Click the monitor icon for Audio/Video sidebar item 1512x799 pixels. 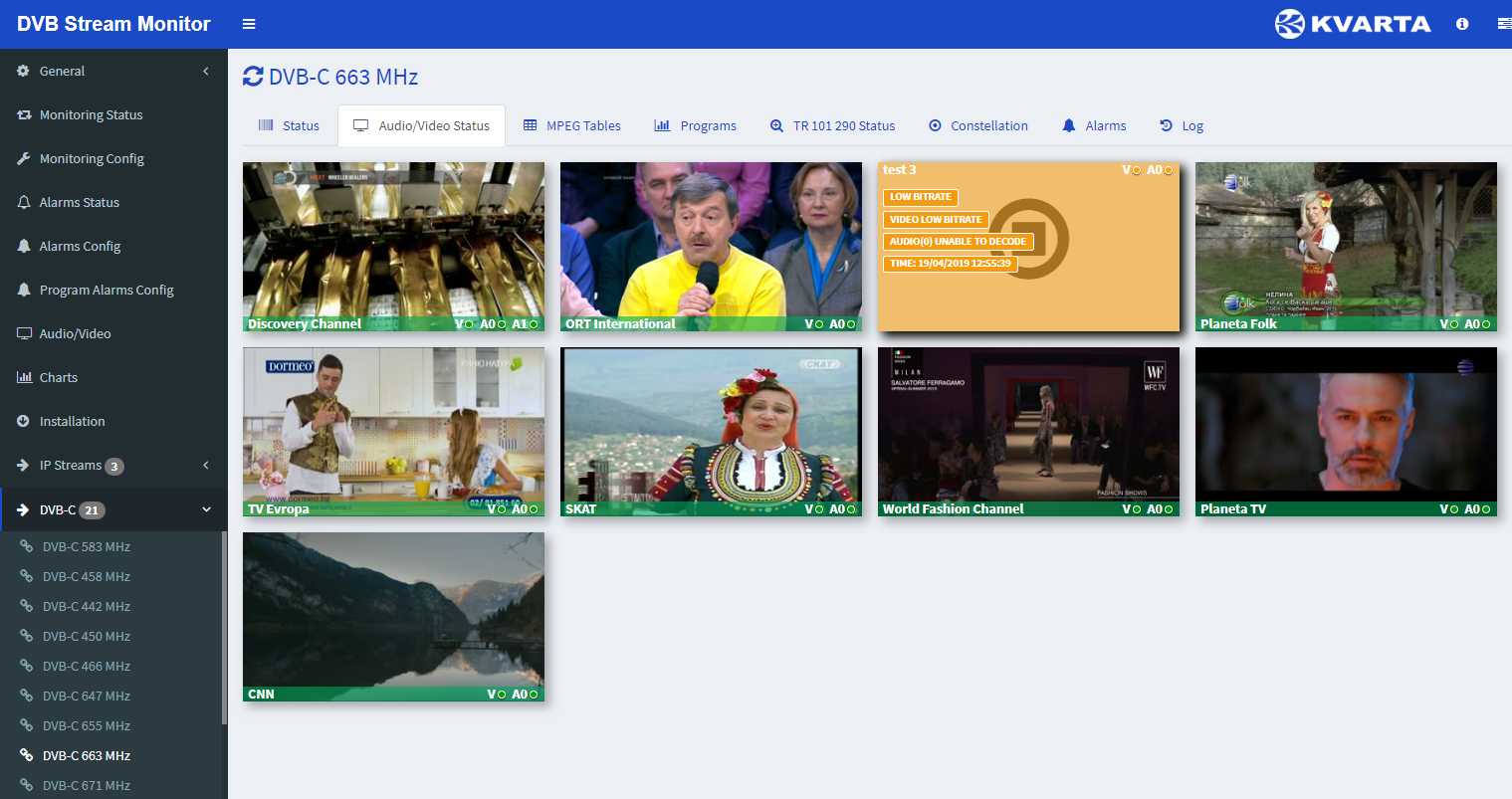tap(24, 333)
